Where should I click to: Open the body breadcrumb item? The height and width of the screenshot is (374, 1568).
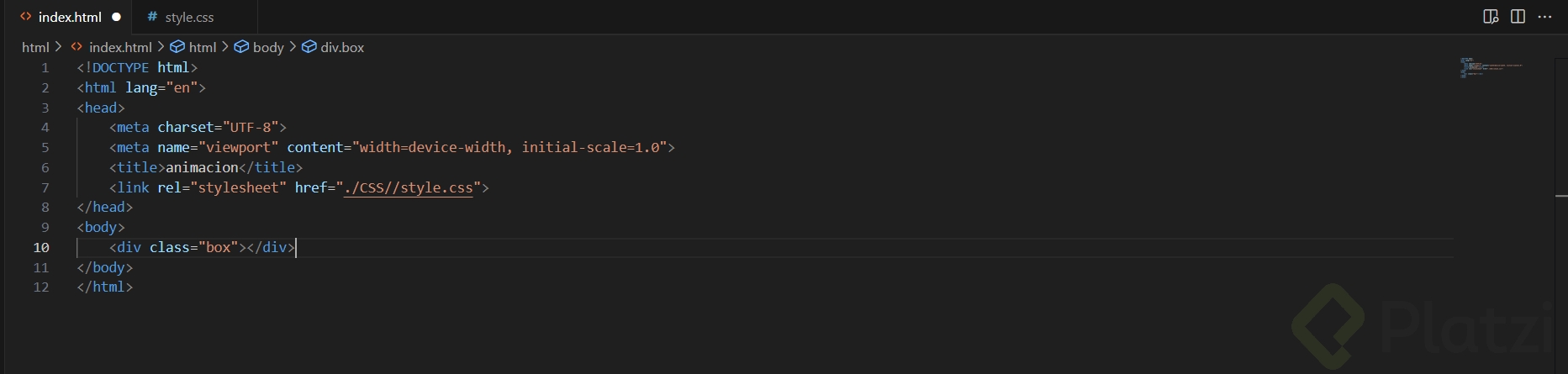(268, 47)
